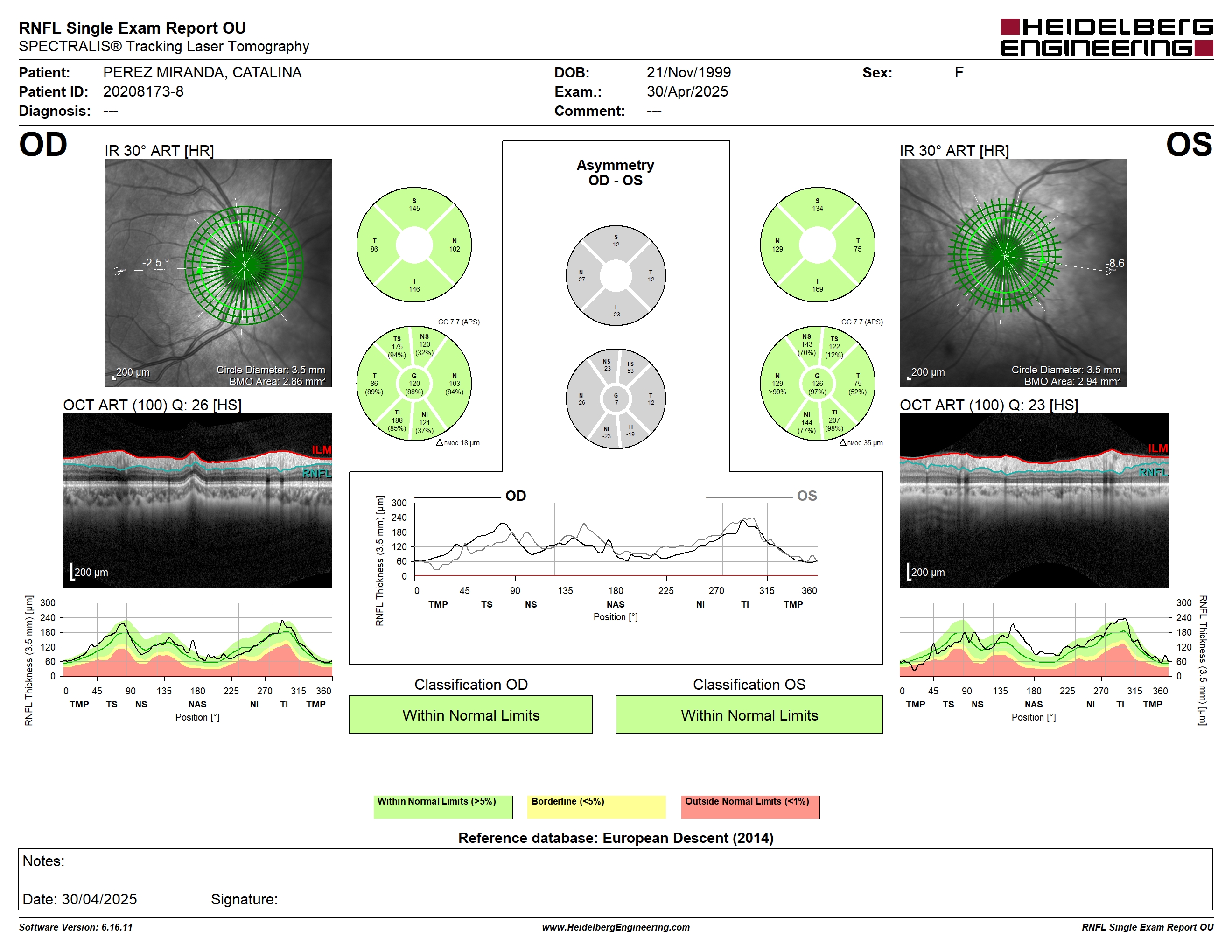Screen dimensions: 1232x952
Task: Click asymmetry sector TS 53
Action: (630, 367)
